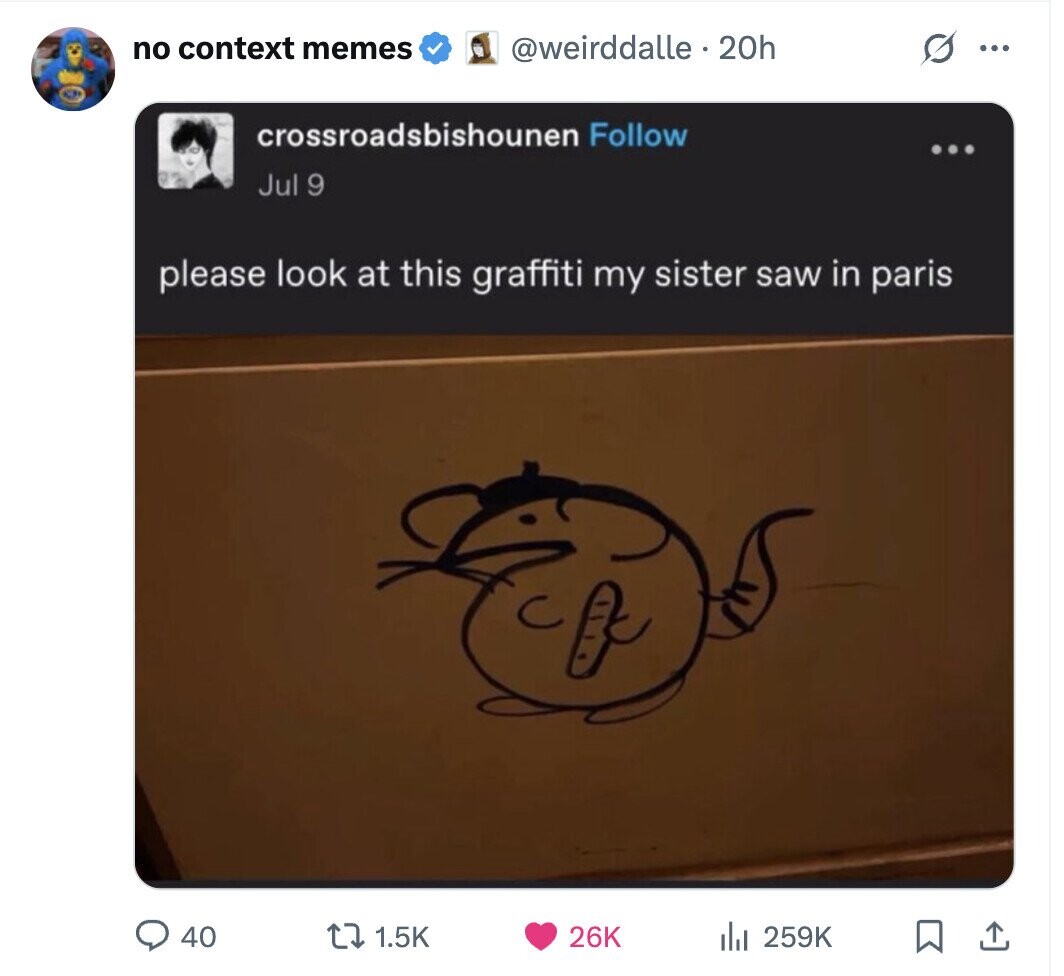This screenshot has width=1064, height=976.
Task: Click Follow next to crossroadsbishounen
Action: point(638,136)
